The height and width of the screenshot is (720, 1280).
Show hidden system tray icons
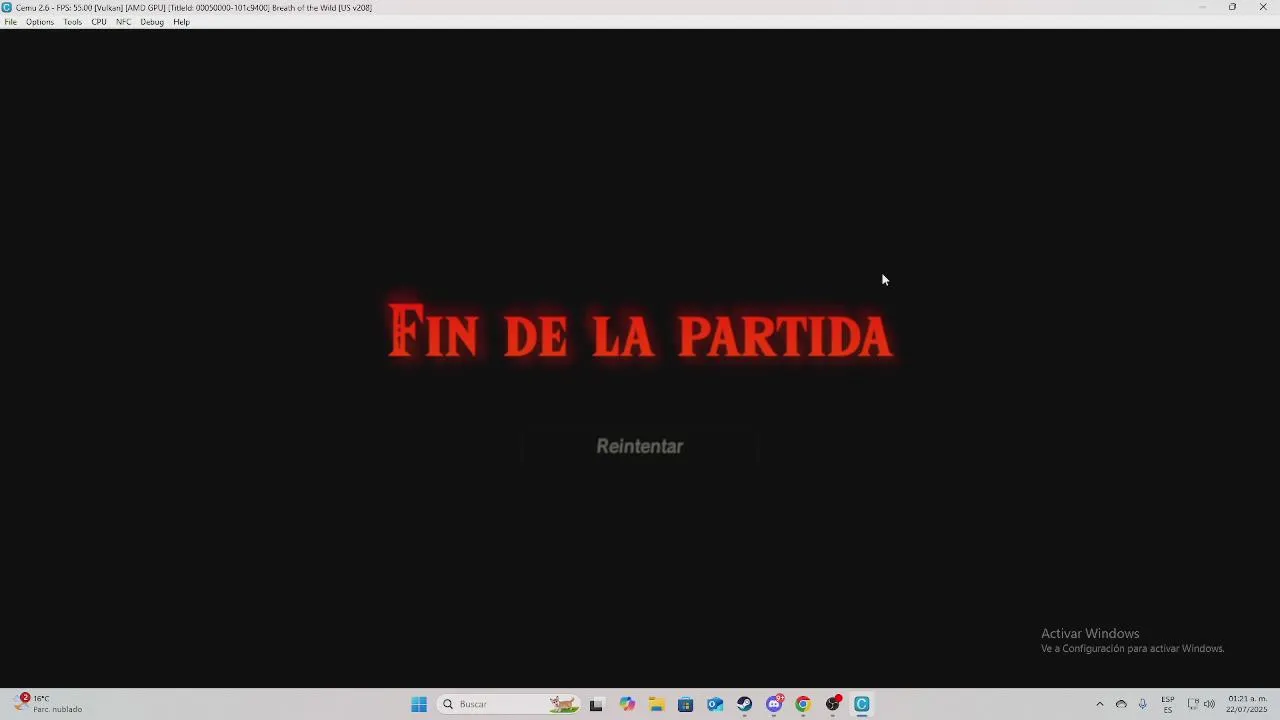pos(1100,704)
